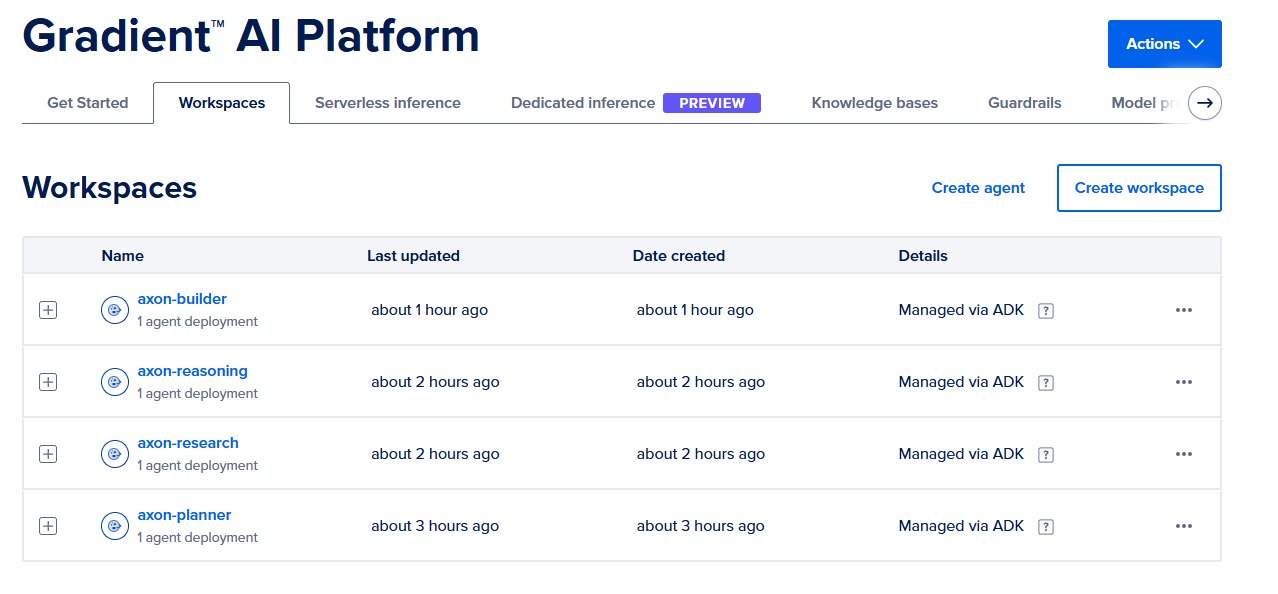Select the Workspaces tab
The image size is (1278, 594).
222,103
